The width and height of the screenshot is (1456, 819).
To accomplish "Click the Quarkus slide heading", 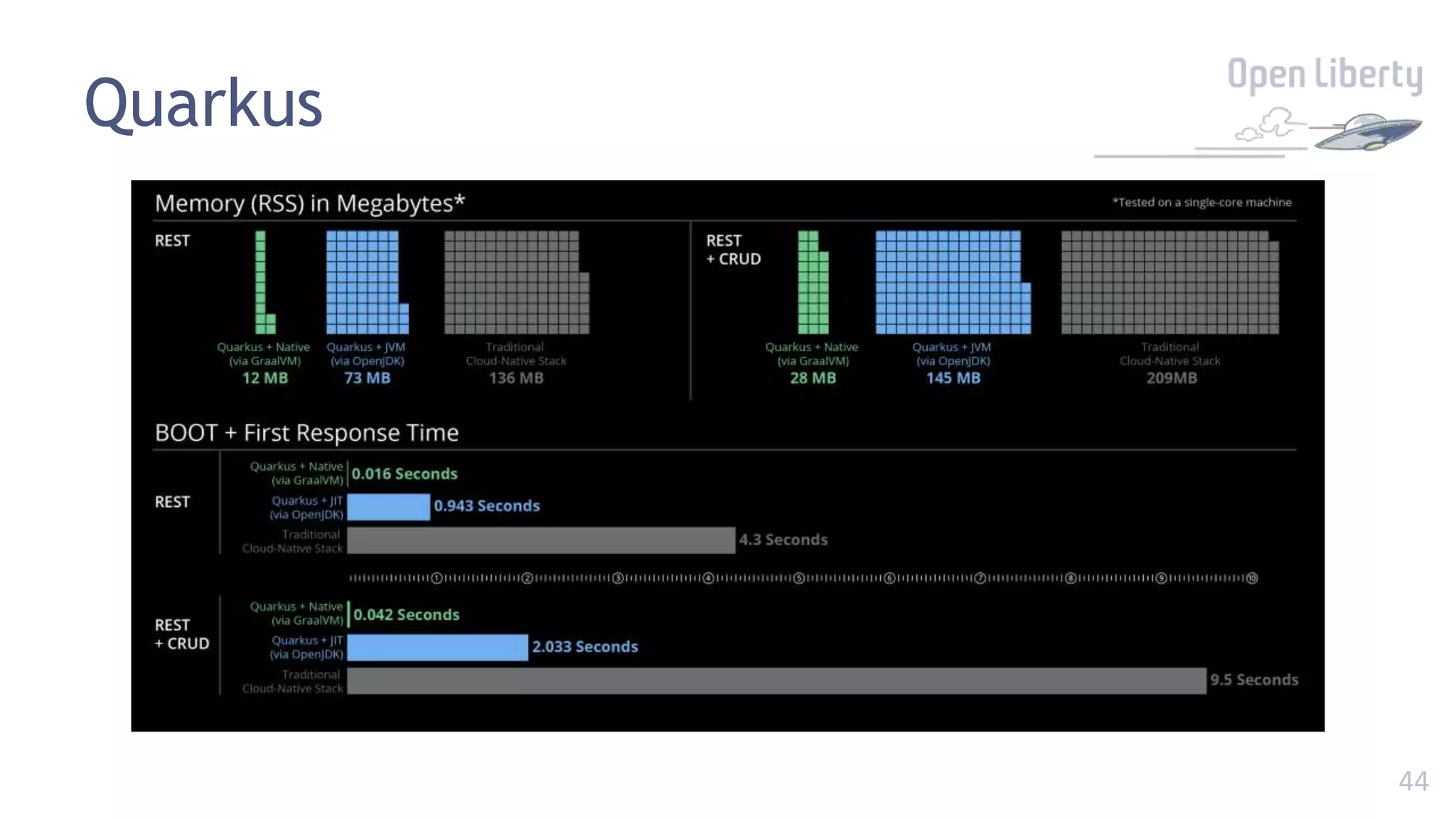I will (203, 104).
